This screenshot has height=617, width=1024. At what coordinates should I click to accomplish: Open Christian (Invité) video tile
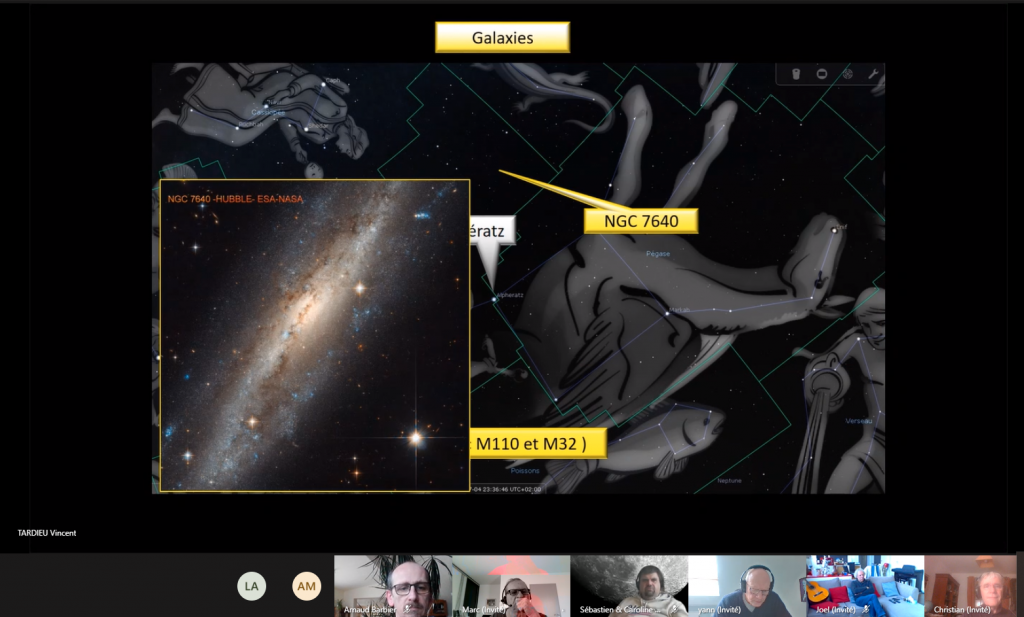click(x=971, y=586)
